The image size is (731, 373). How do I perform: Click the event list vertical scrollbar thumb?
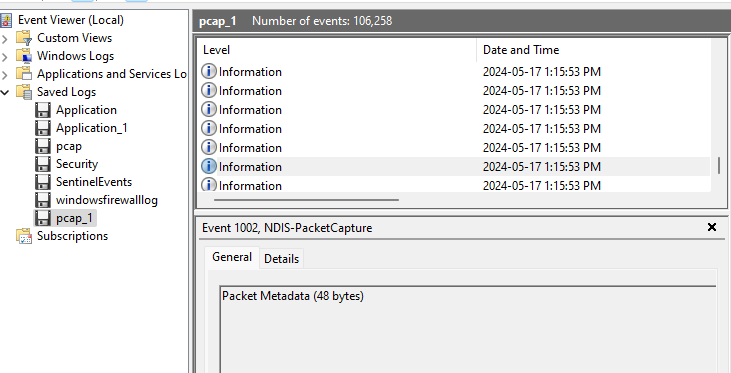(x=719, y=166)
